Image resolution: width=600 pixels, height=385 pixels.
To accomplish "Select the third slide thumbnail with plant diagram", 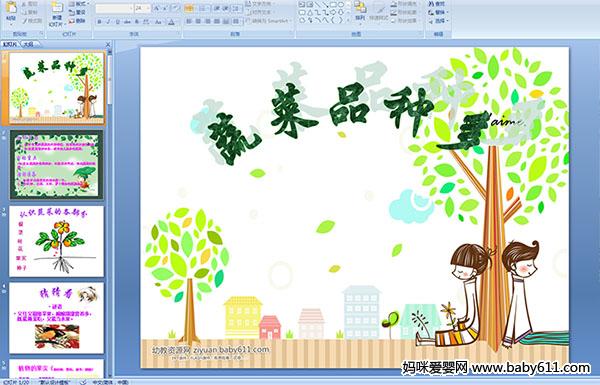I will point(57,241).
